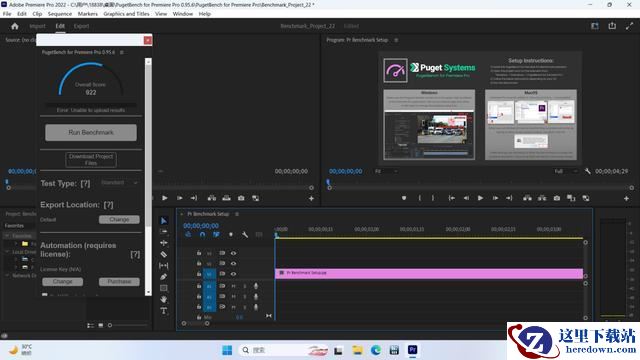Mark Out point in Program monitor
Image resolution: width=640 pixels, height=360 pixels.
coord(433,198)
